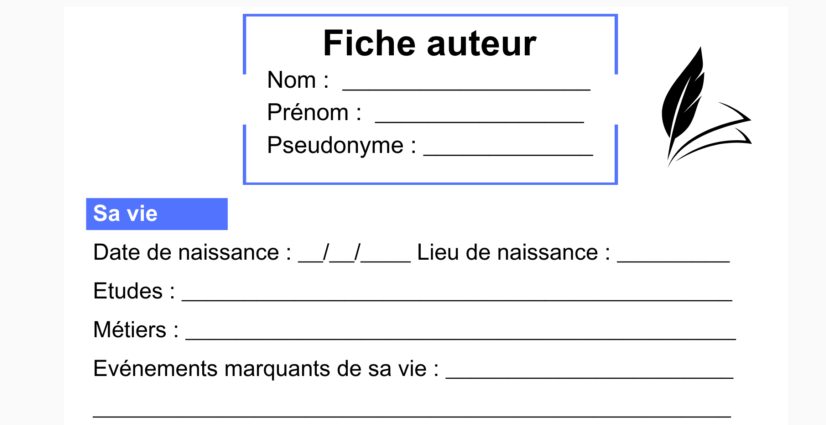Click the birth year blank field
This screenshot has width=826, height=425.
tap(386, 260)
